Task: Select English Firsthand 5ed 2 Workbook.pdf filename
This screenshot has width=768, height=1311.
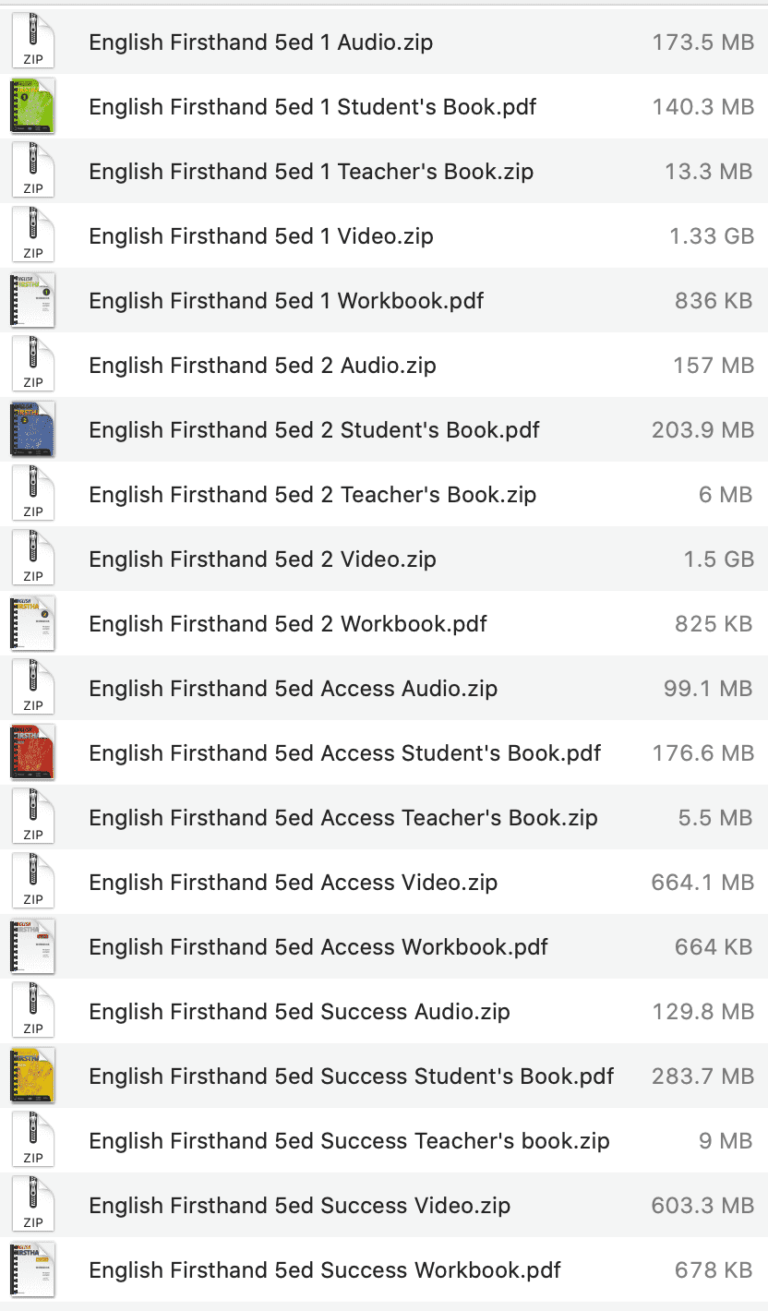Action: click(x=288, y=624)
